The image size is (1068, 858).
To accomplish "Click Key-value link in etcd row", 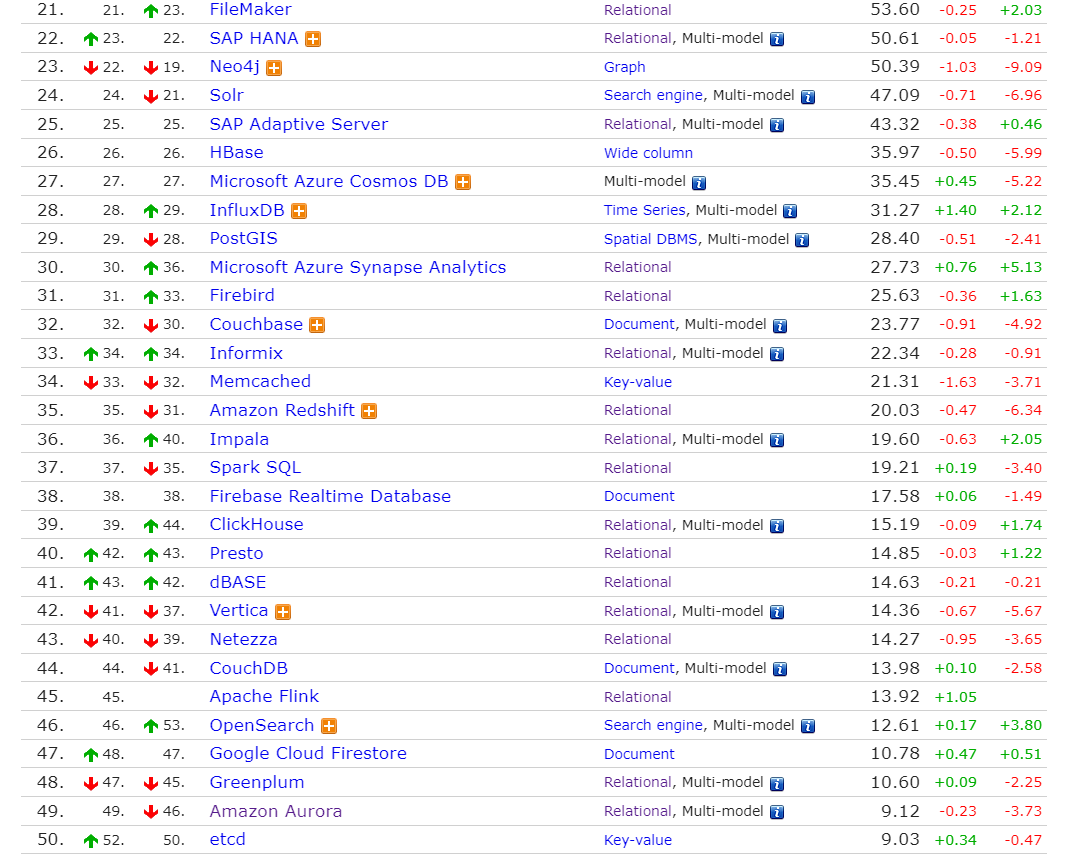I will tap(638, 840).
